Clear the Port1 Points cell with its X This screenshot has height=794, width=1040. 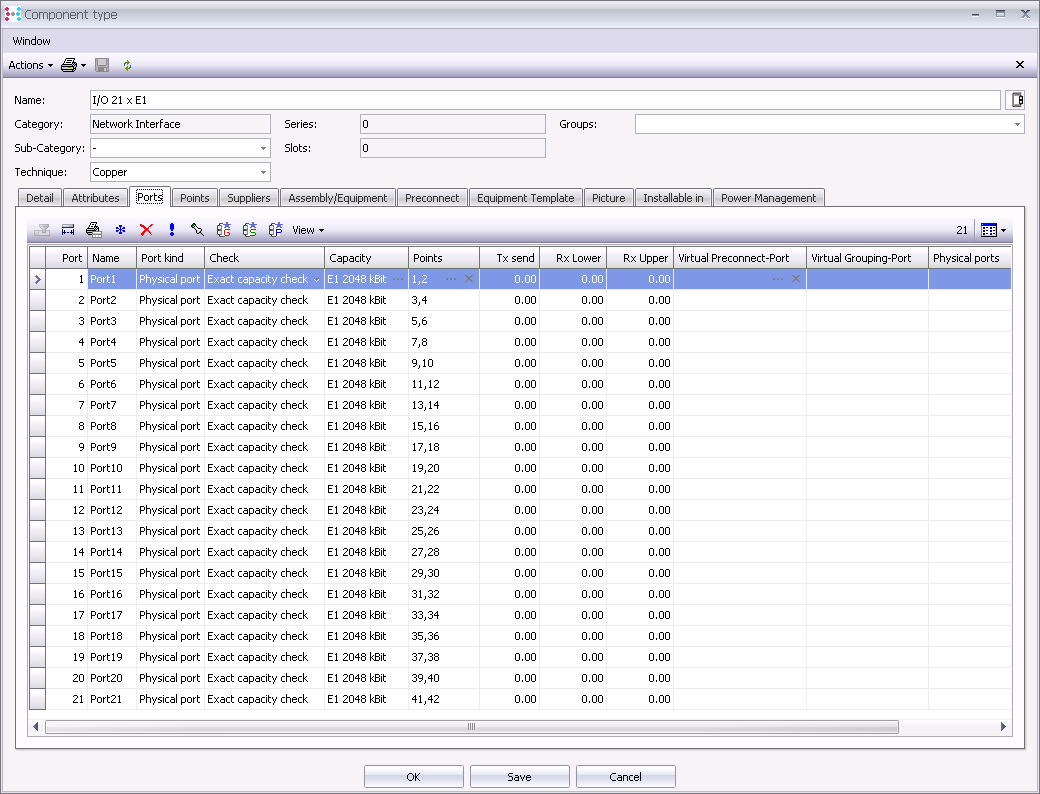click(469, 279)
